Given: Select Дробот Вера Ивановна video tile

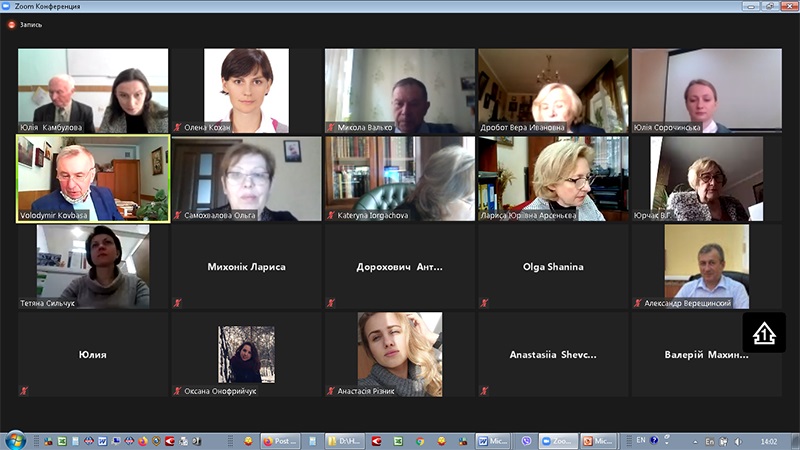Looking at the screenshot, I should pos(554,91).
